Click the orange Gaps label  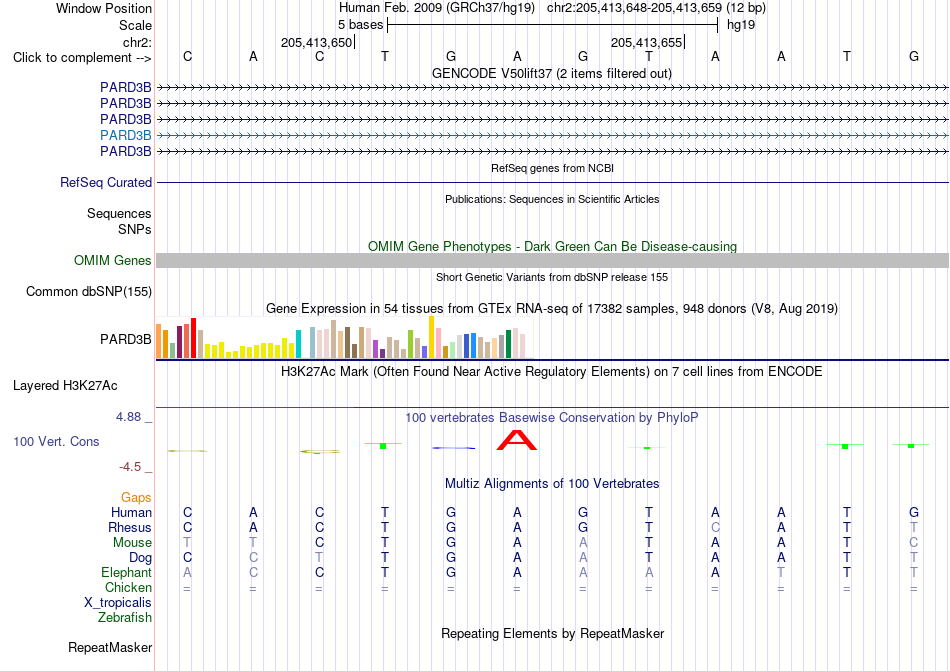136,497
